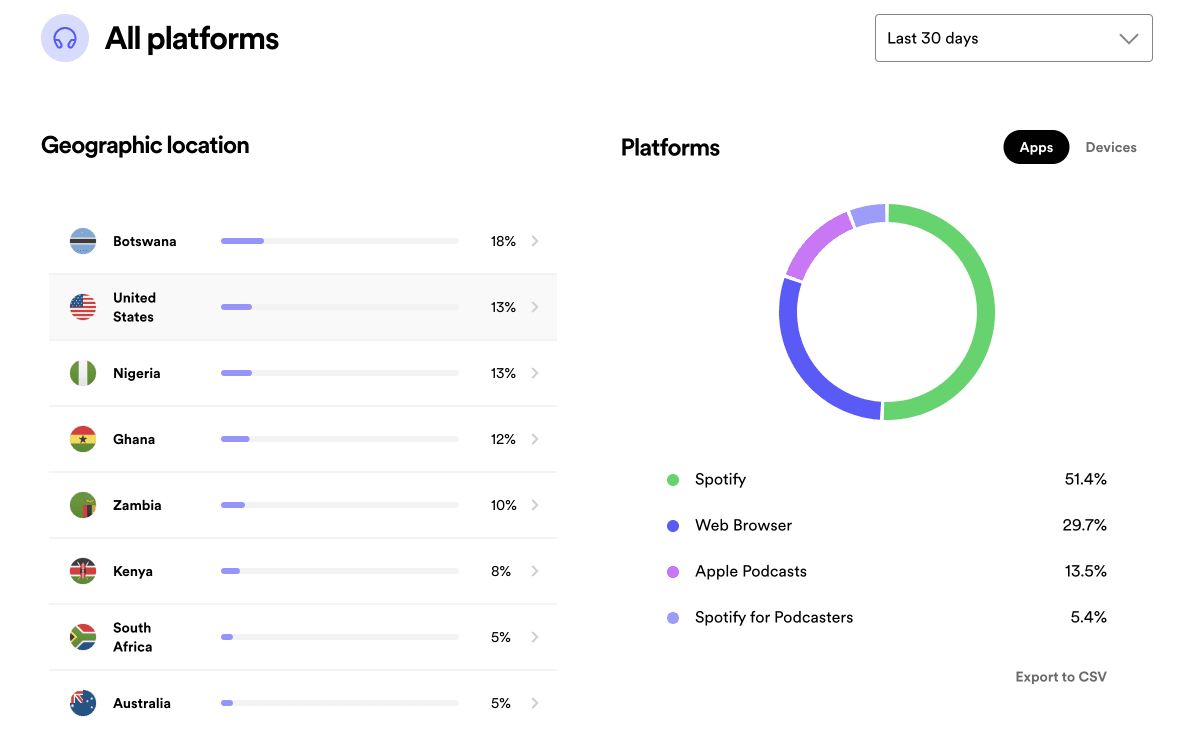Image resolution: width=1191 pixels, height=730 pixels.
Task: Switch to the Devices tab
Action: point(1110,147)
